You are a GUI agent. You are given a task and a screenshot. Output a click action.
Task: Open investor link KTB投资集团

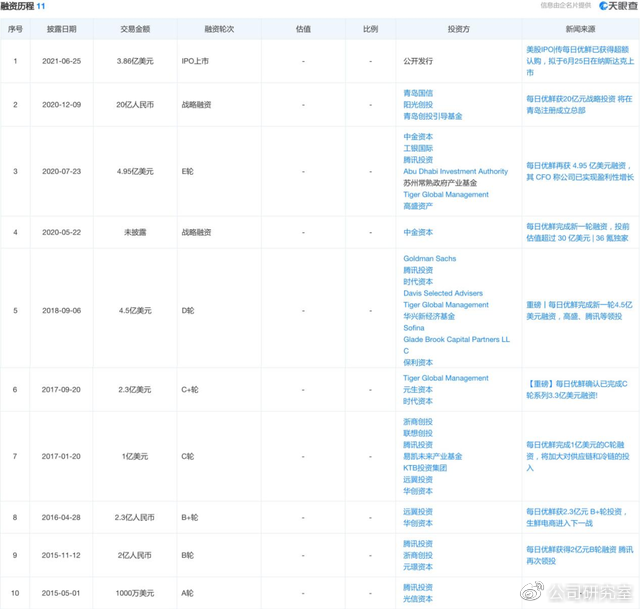coord(425,468)
